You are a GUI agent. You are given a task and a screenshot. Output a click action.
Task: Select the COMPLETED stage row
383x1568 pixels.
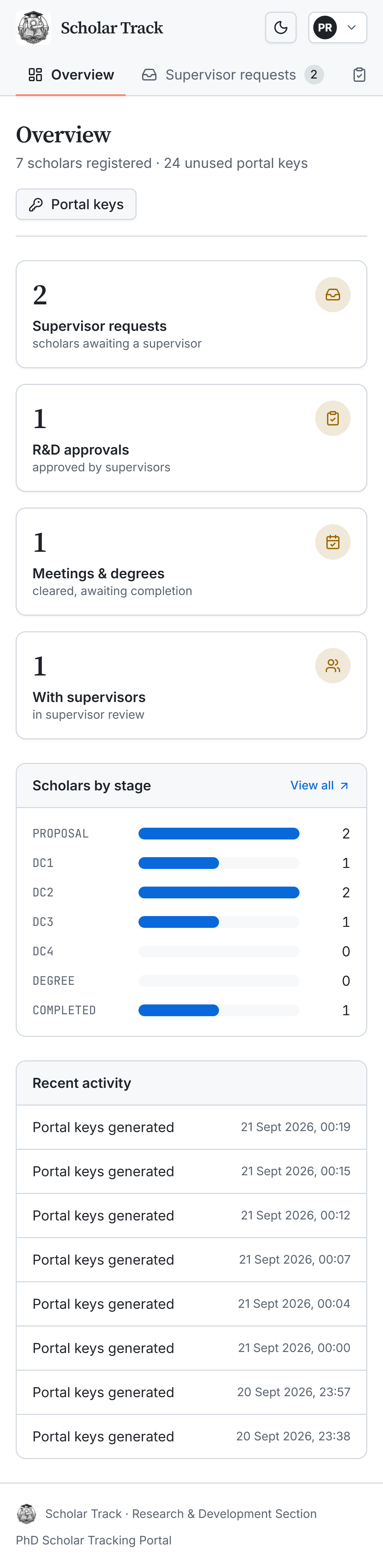(191, 1010)
